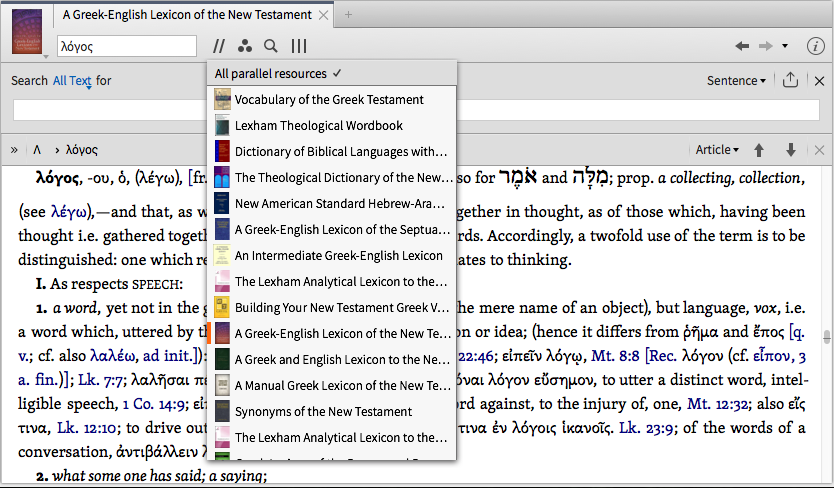The image size is (834, 488).
Task: Click the λόγος reference input box
Action: pos(127,46)
